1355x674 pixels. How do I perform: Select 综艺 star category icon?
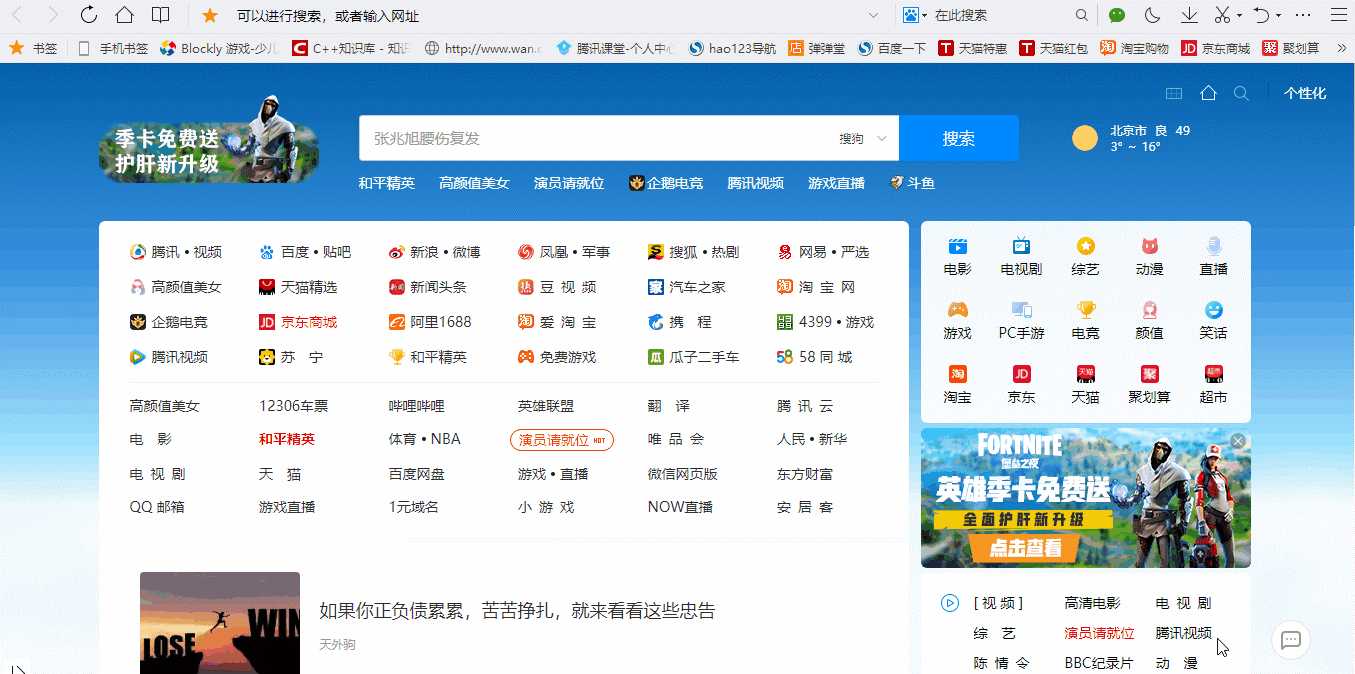(1085, 257)
